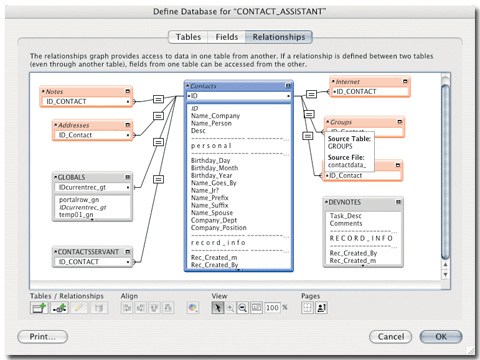Click the second icon in the Align group

(141, 308)
